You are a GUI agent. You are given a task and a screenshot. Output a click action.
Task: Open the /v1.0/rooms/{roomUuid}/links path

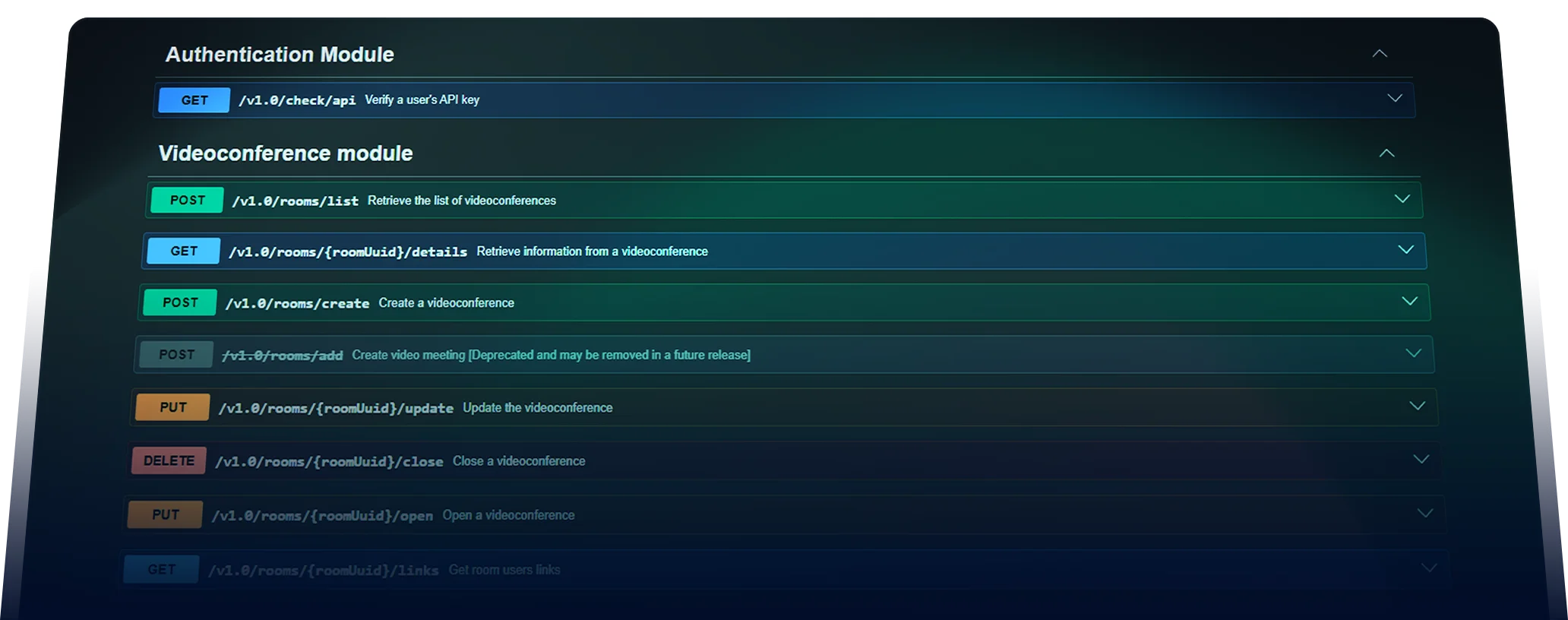pyautogui.click(x=324, y=571)
